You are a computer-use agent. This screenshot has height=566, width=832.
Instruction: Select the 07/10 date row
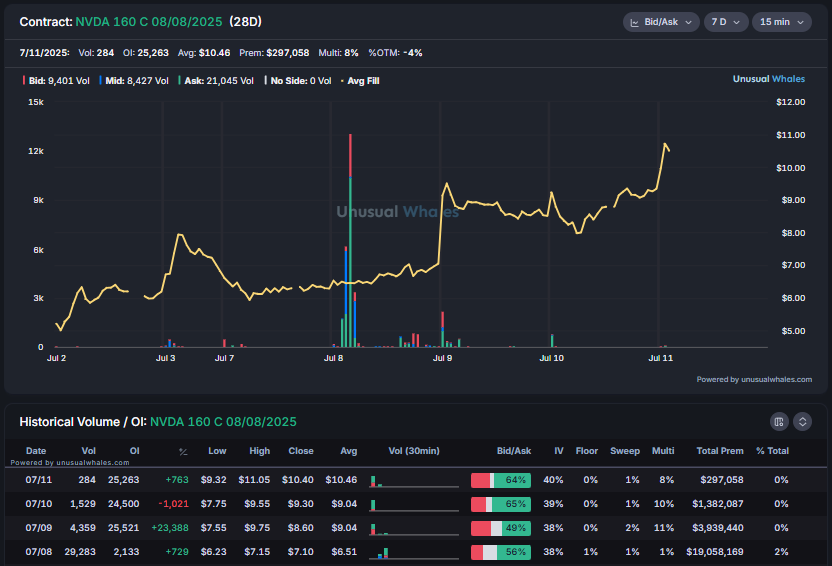(x=416, y=504)
